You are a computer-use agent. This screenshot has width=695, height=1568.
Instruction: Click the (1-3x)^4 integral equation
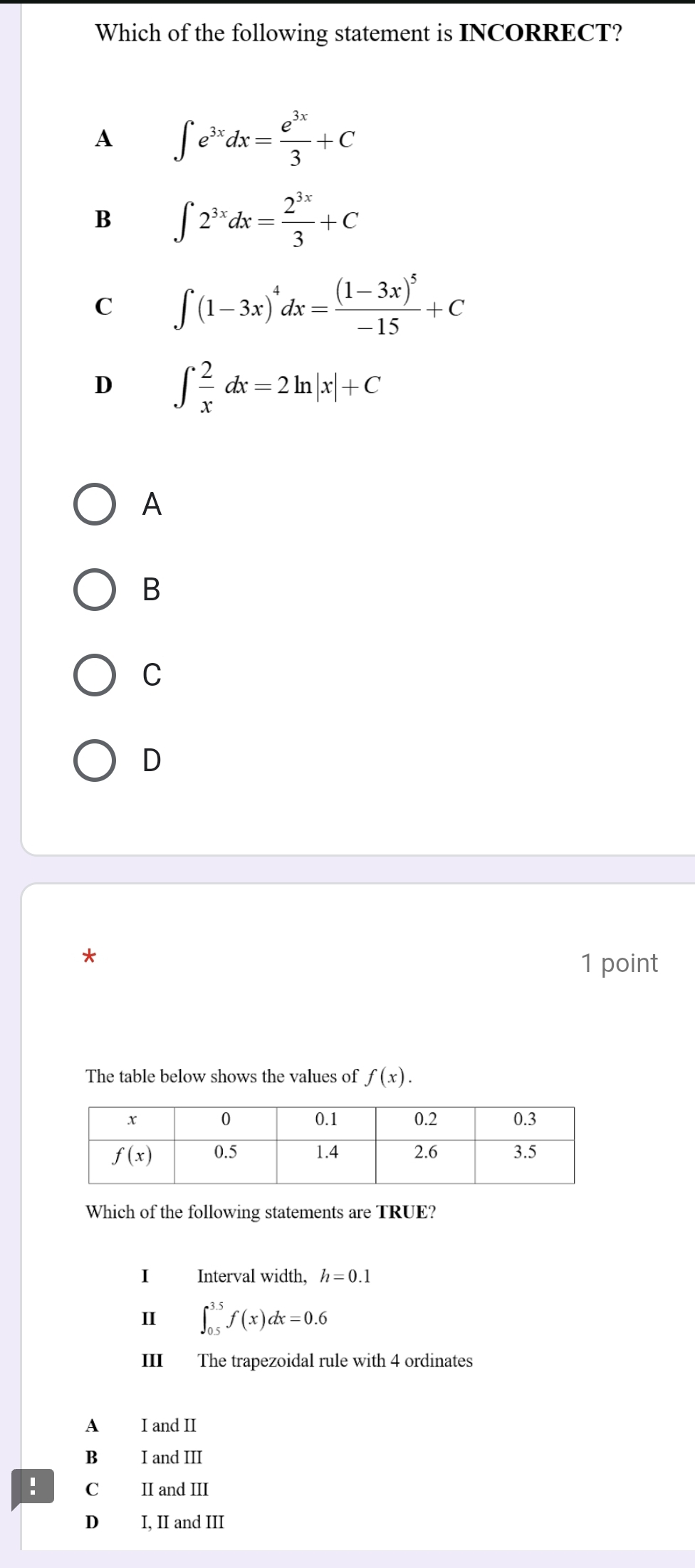[320, 308]
